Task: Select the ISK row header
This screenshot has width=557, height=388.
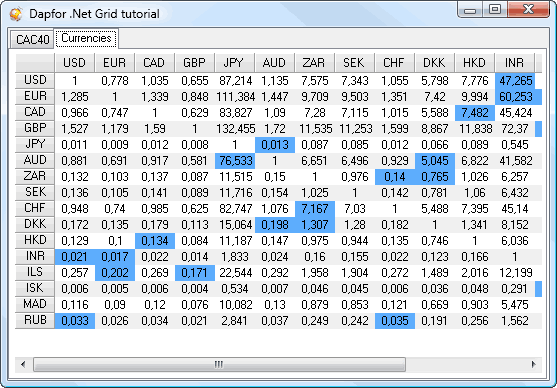Action: [35, 289]
